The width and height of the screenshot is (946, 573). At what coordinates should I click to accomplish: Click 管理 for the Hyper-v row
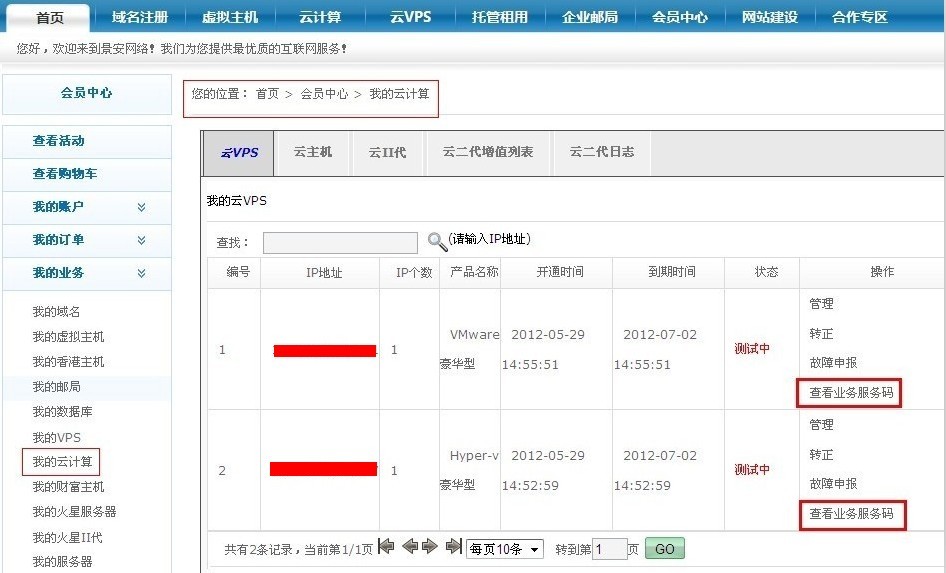pos(821,425)
